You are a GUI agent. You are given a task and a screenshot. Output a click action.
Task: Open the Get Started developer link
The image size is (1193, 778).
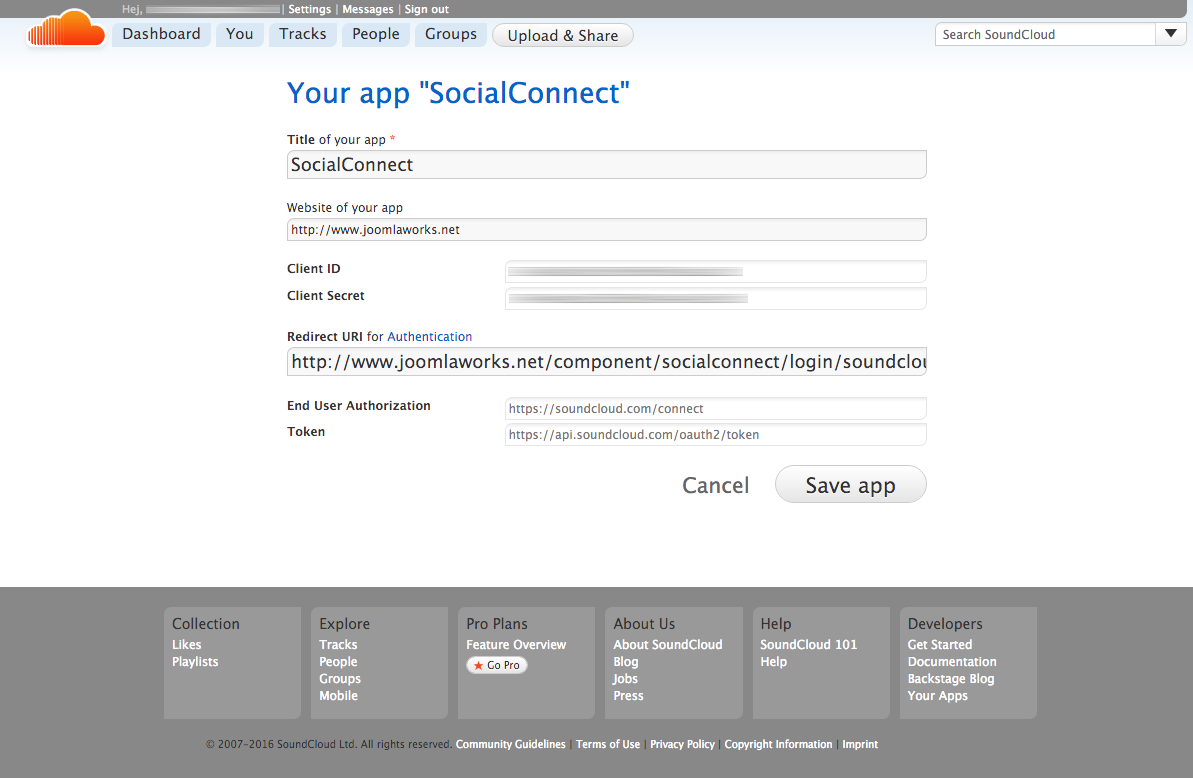pyautogui.click(x=940, y=644)
